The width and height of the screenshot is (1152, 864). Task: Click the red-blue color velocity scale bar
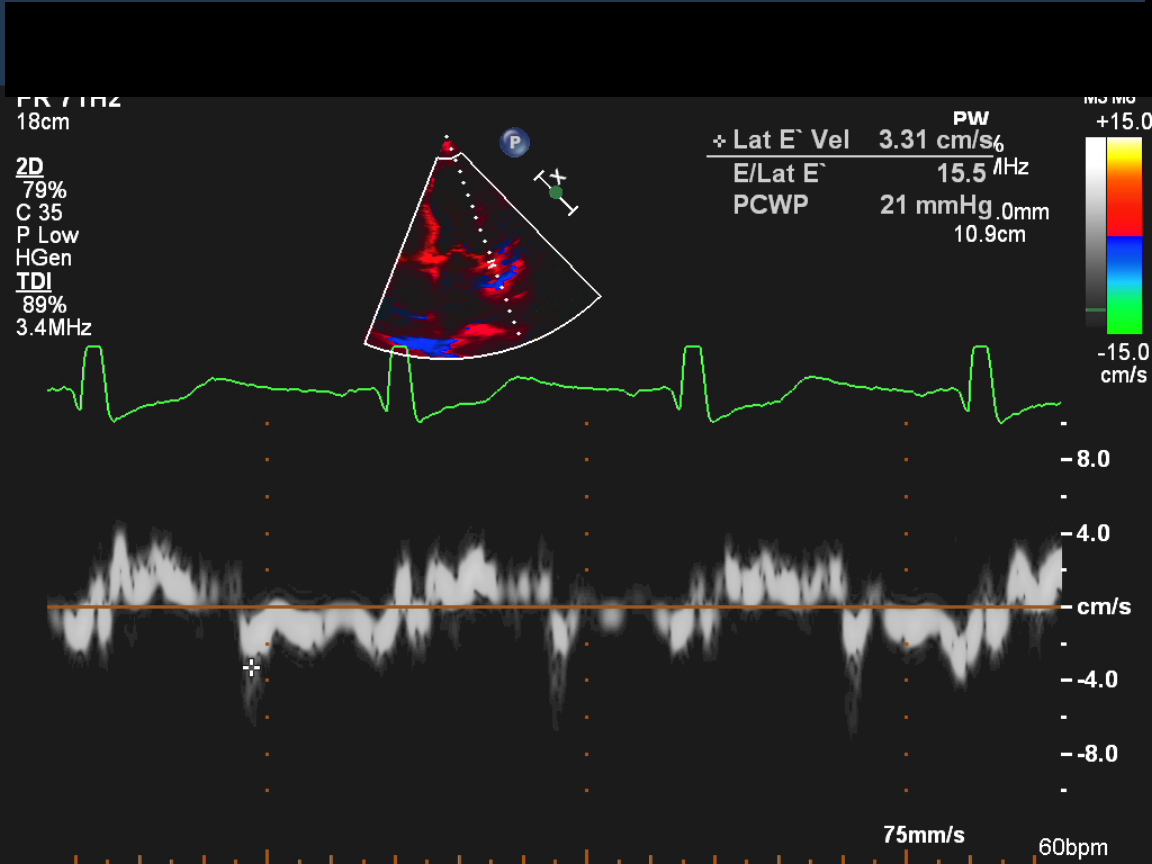pyautogui.click(x=1124, y=235)
